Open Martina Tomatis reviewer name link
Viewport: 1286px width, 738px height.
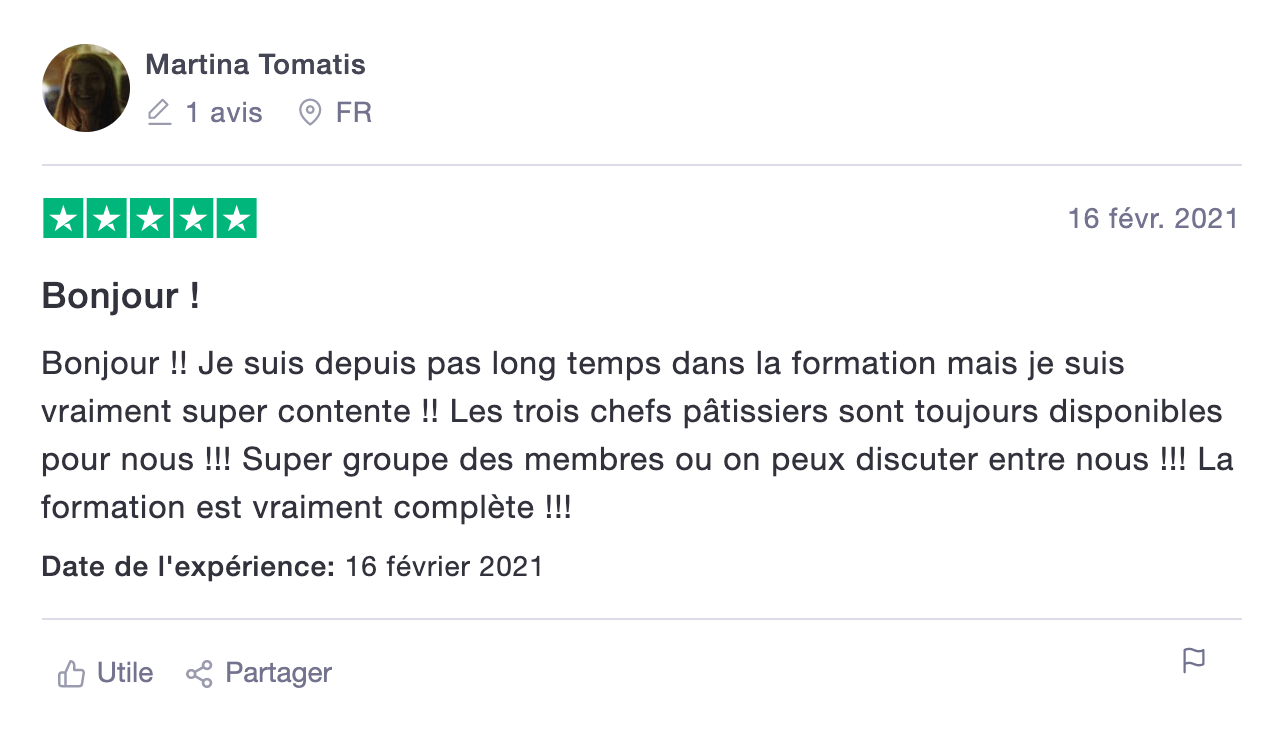255,65
